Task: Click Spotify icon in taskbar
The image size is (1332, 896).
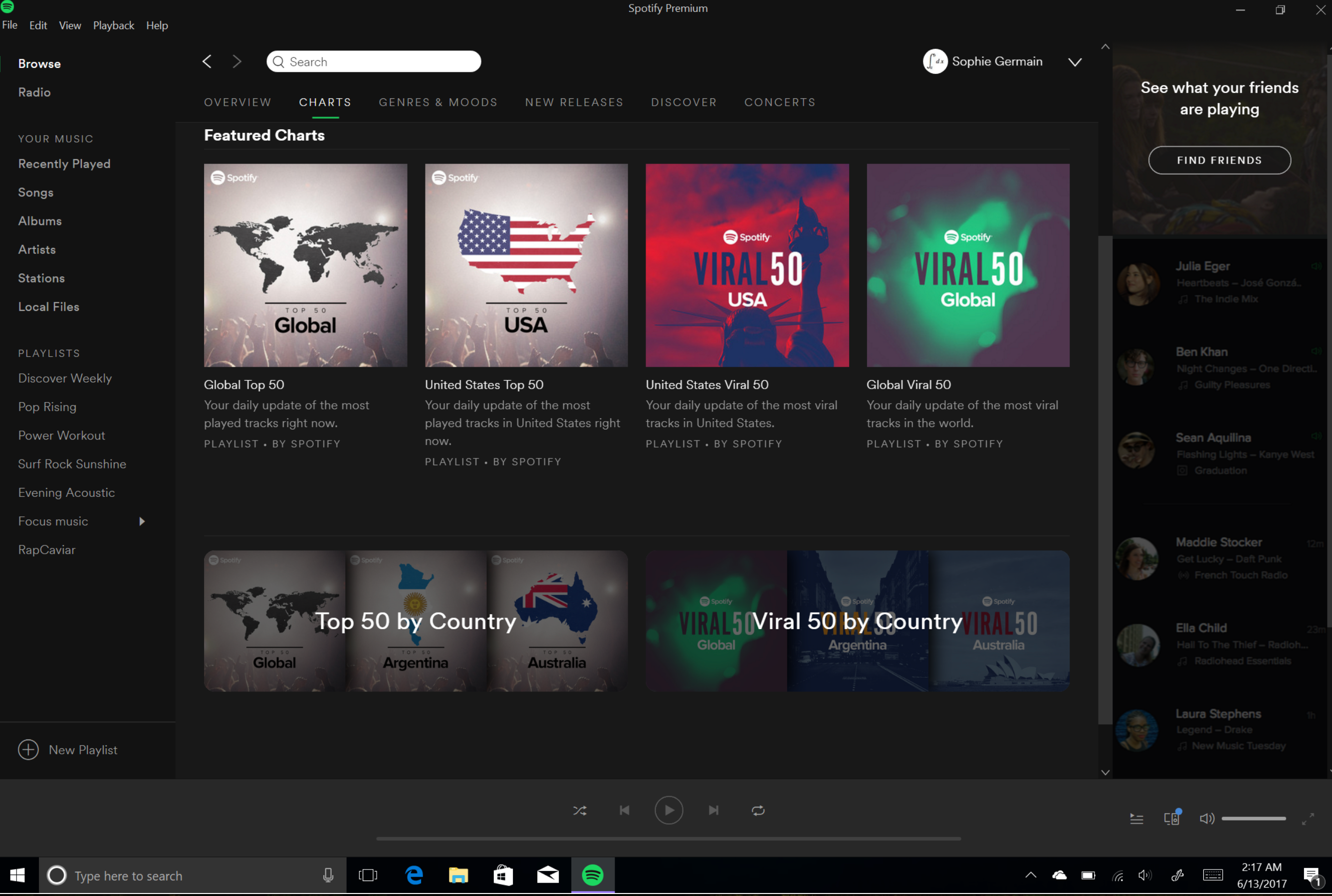Action: coord(593,875)
